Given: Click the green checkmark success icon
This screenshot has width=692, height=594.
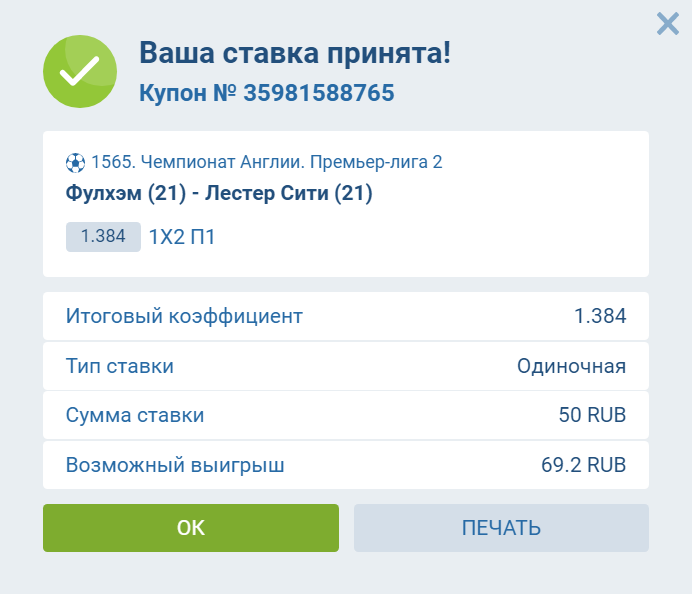Looking at the screenshot, I should click(80, 71).
